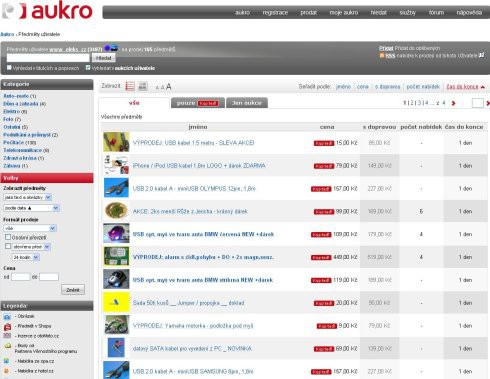Click the aukro logo

click(x=47, y=11)
